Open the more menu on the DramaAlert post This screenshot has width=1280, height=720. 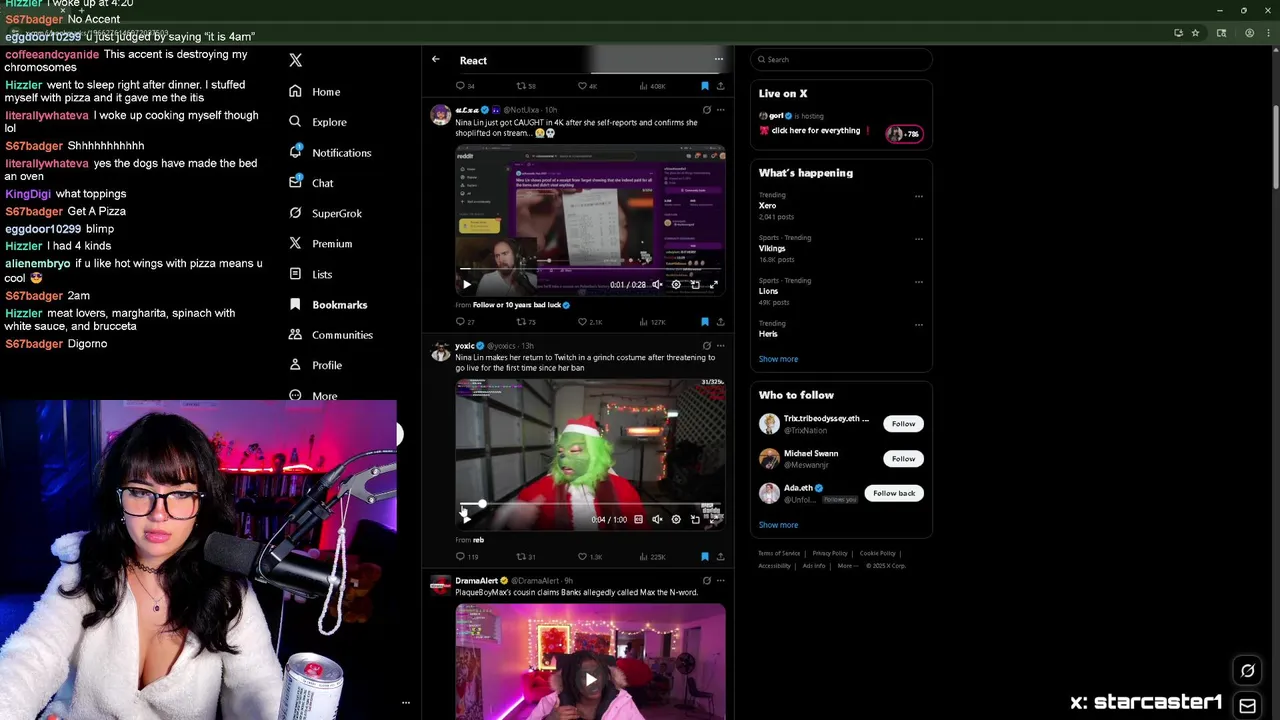(720, 580)
